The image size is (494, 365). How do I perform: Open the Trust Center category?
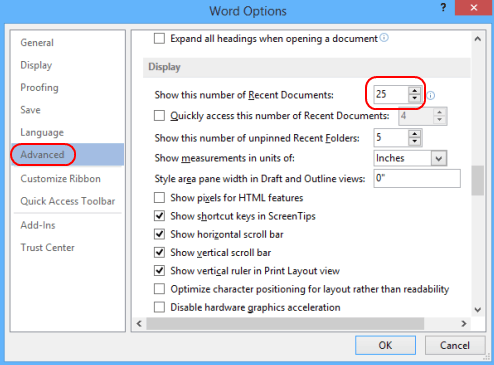tap(68, 248)
